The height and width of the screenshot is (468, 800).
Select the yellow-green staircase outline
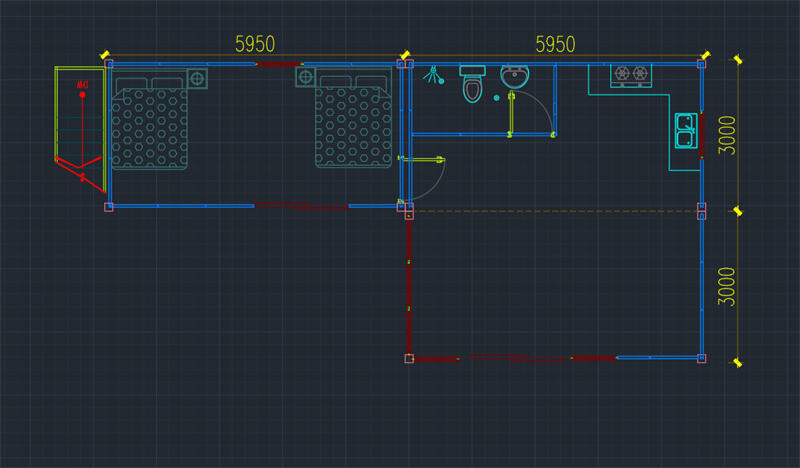80,128
